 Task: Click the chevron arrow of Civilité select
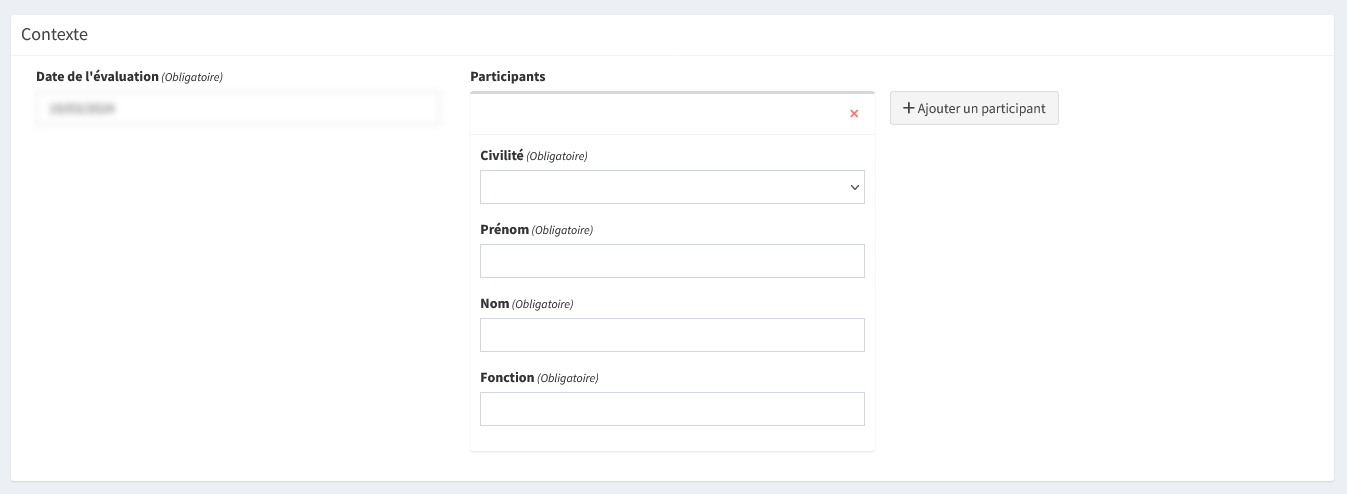coord(854,187)
